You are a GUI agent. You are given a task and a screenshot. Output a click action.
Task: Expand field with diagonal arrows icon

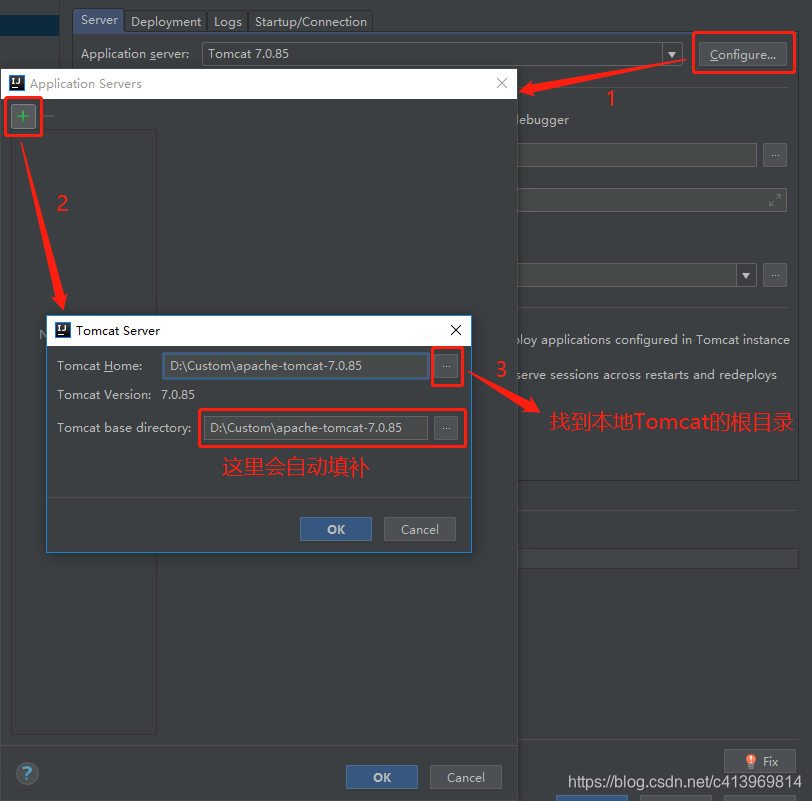(774, 200)
